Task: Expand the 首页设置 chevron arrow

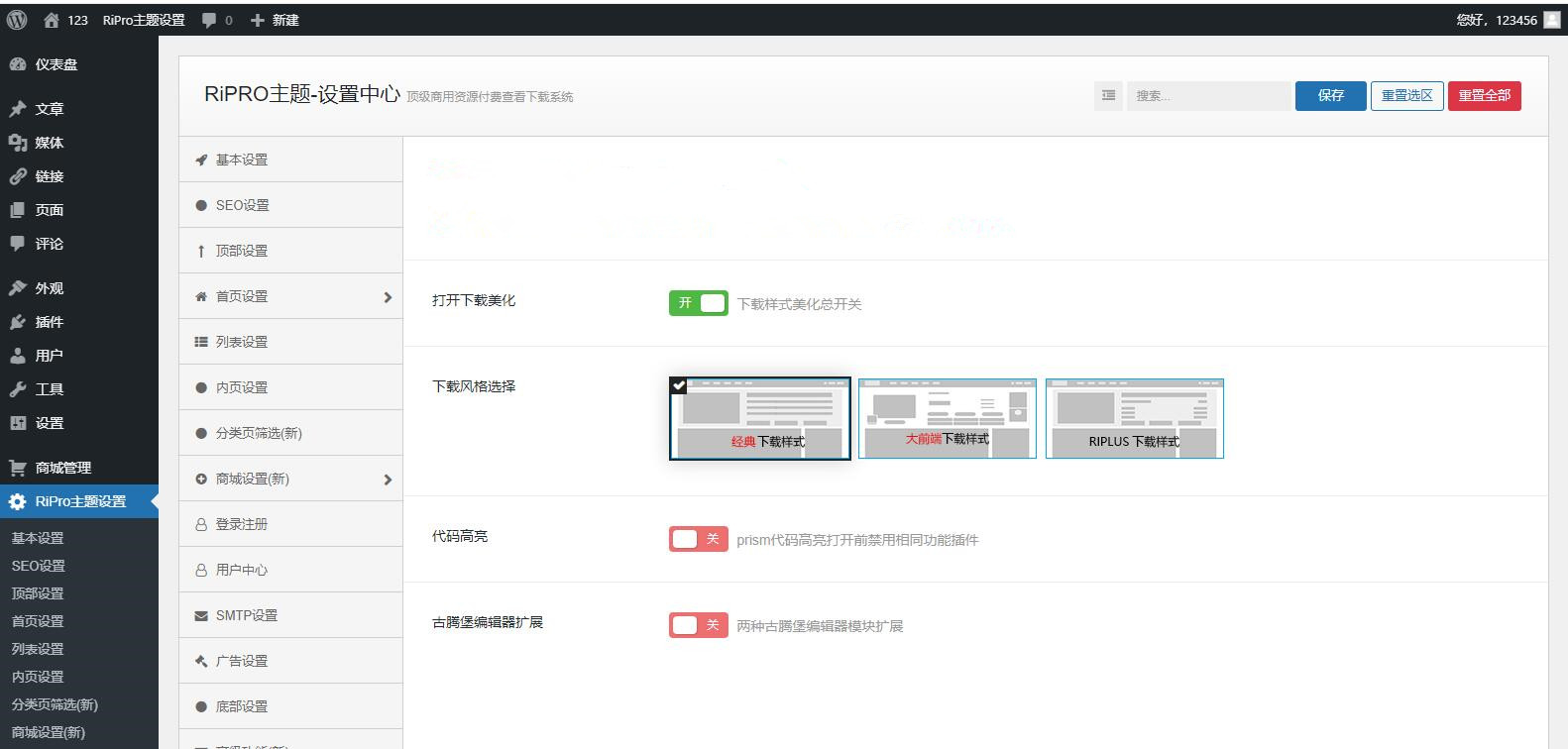Action: [388, 297]
